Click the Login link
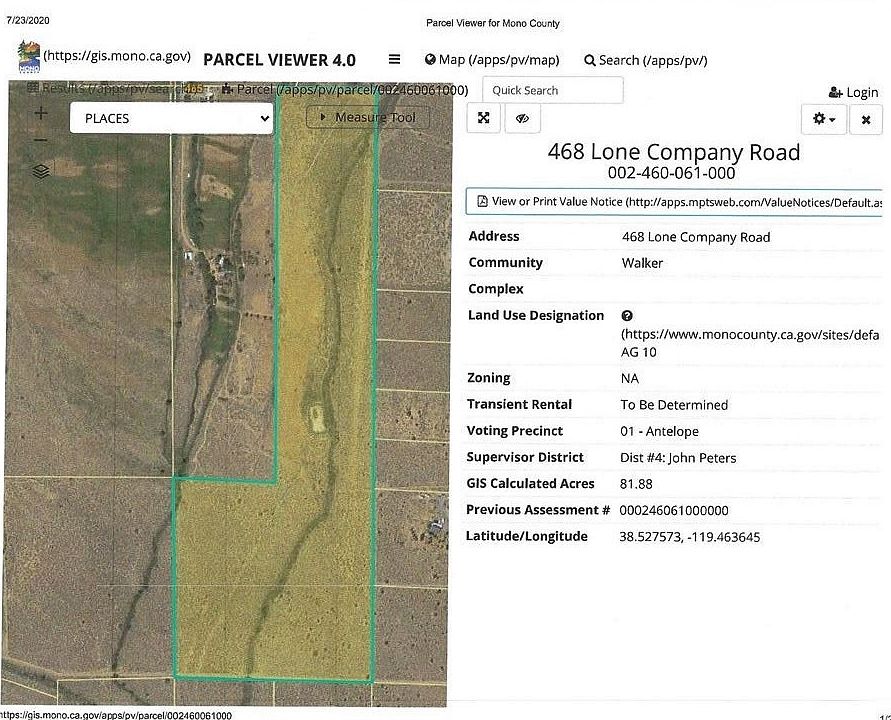This screenshot has height=720, width=891. pyautogui.click(x=854, y=92)
